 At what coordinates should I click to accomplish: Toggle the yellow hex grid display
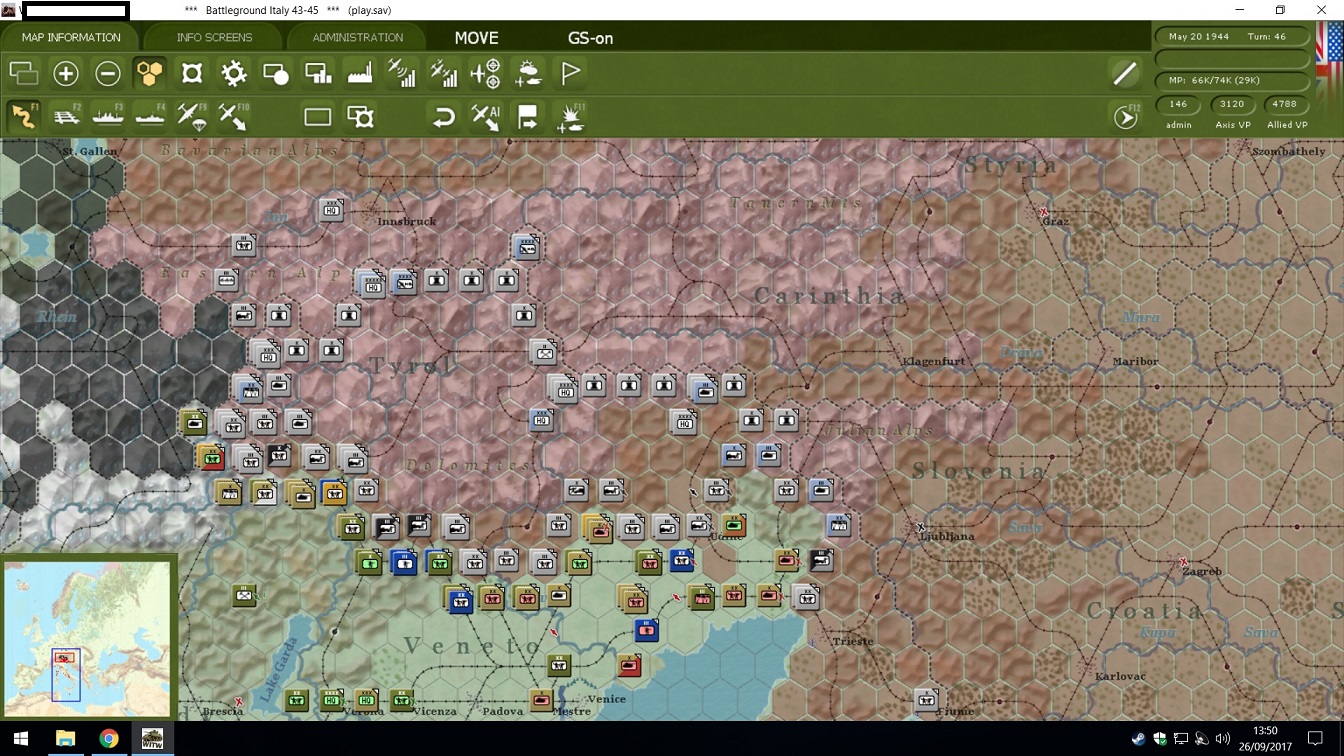pyautogui.click(x=150, y=73)
